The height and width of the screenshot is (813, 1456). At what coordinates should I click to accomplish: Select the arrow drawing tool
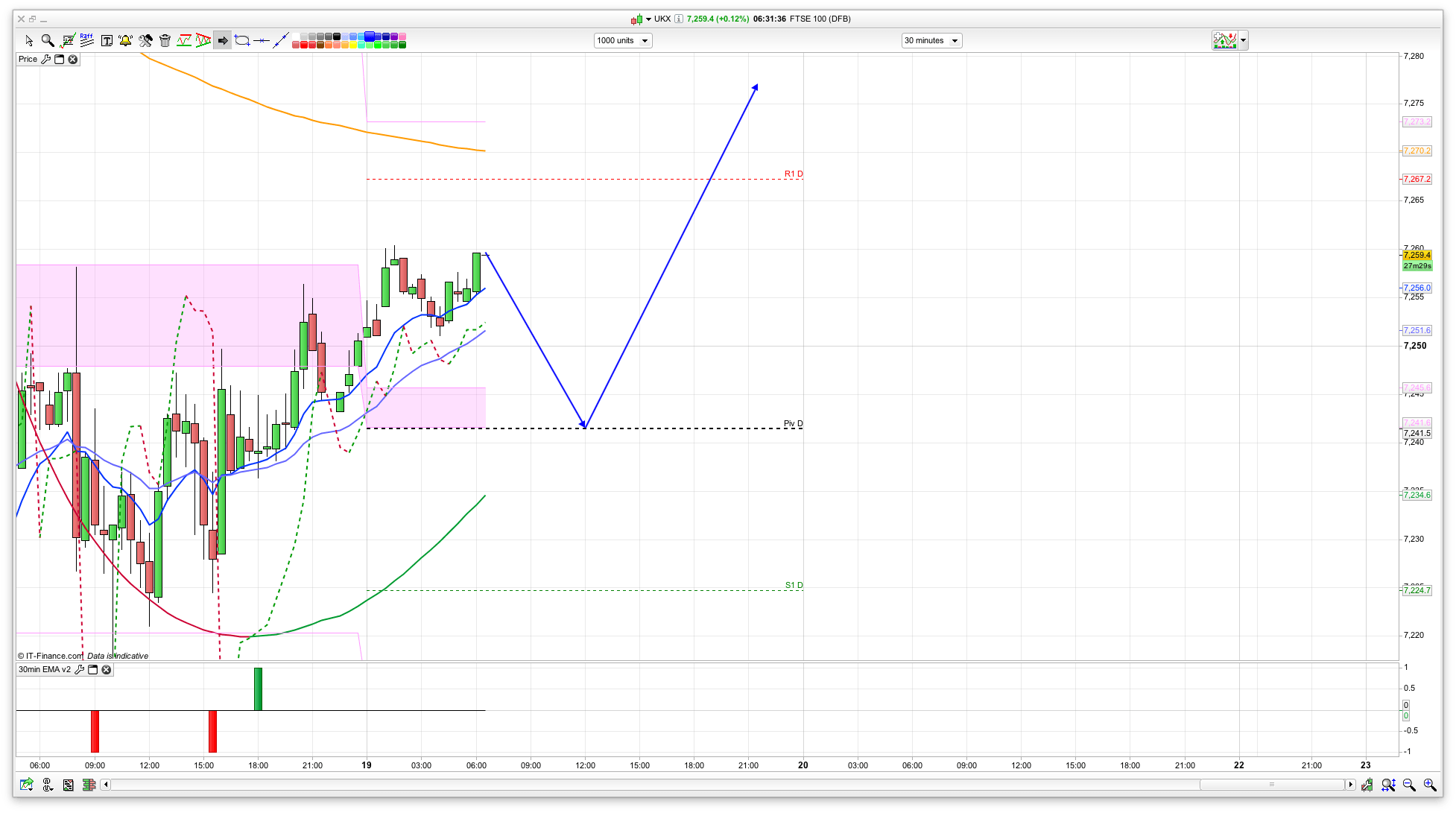(x=223, y=40)
